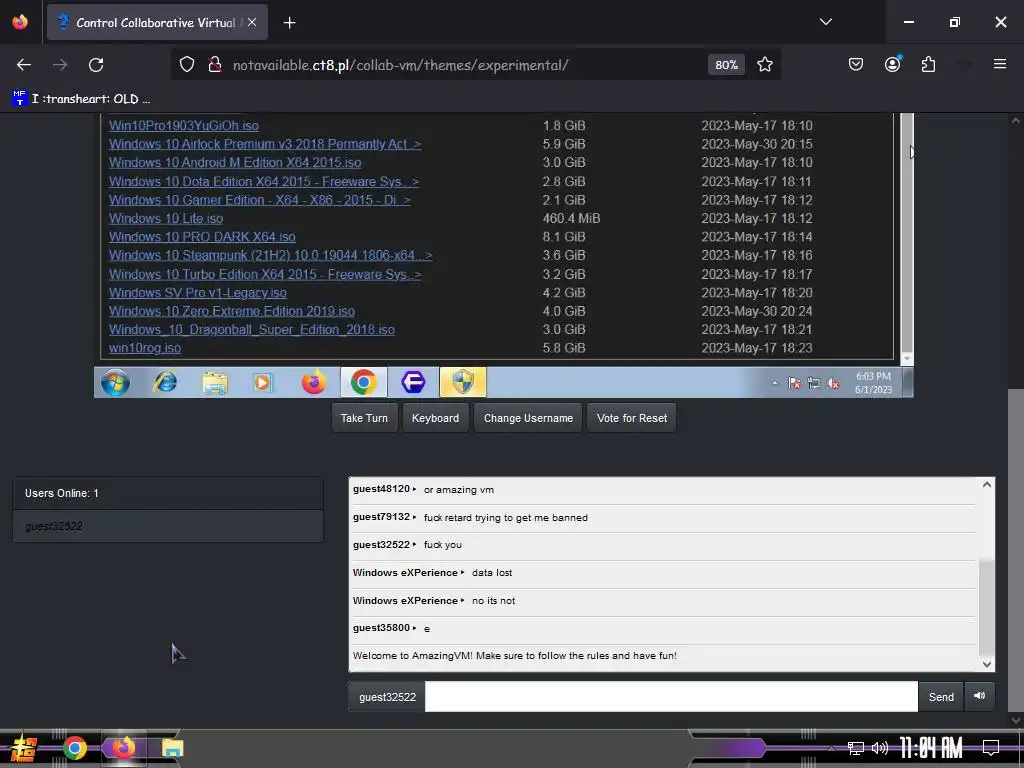1024x768 pixels.
Task: Open Windows SV Pro v1-Legacy.iso link
Action: coord(197,293)
